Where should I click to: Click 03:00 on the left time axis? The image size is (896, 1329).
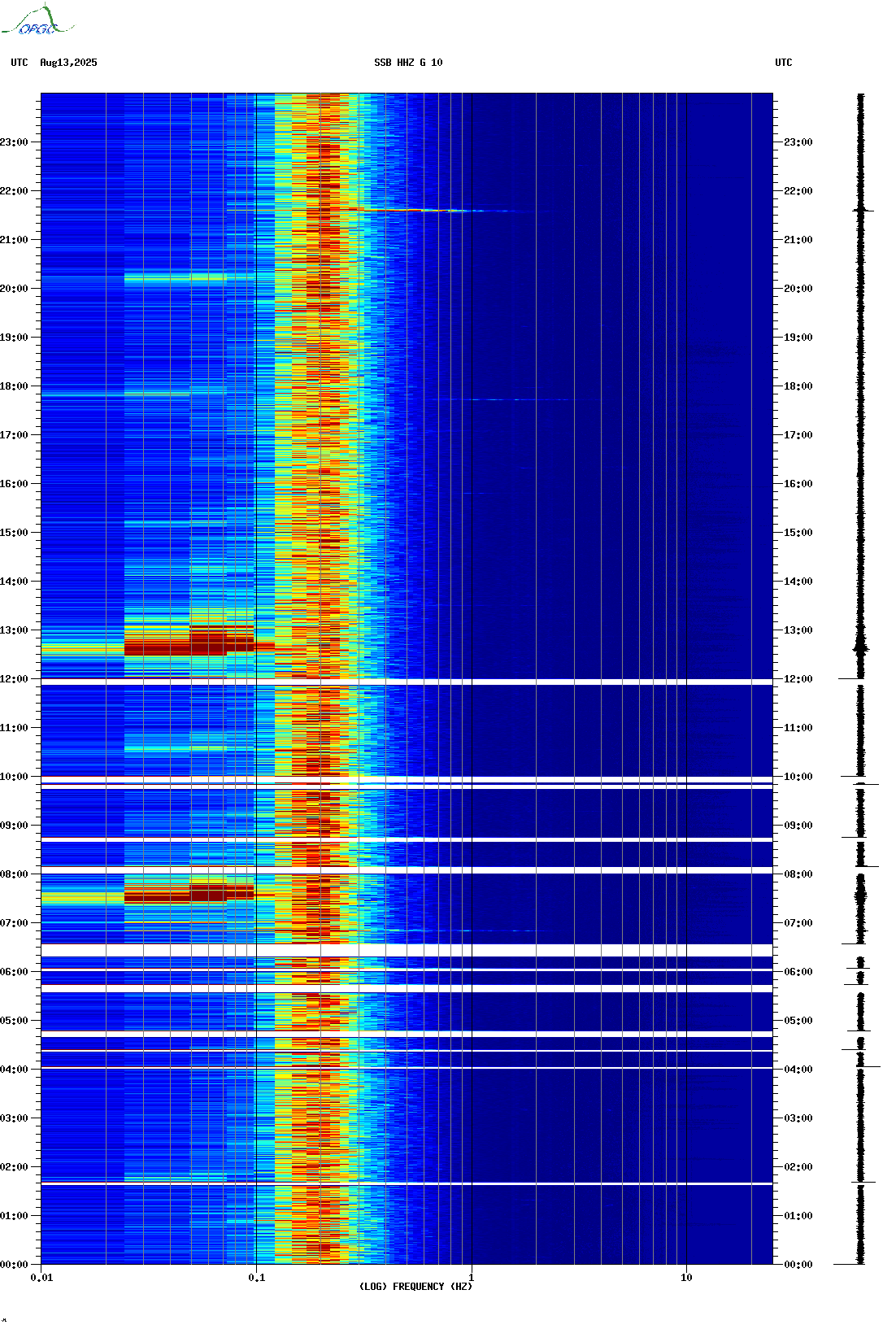pos(14,1118)
